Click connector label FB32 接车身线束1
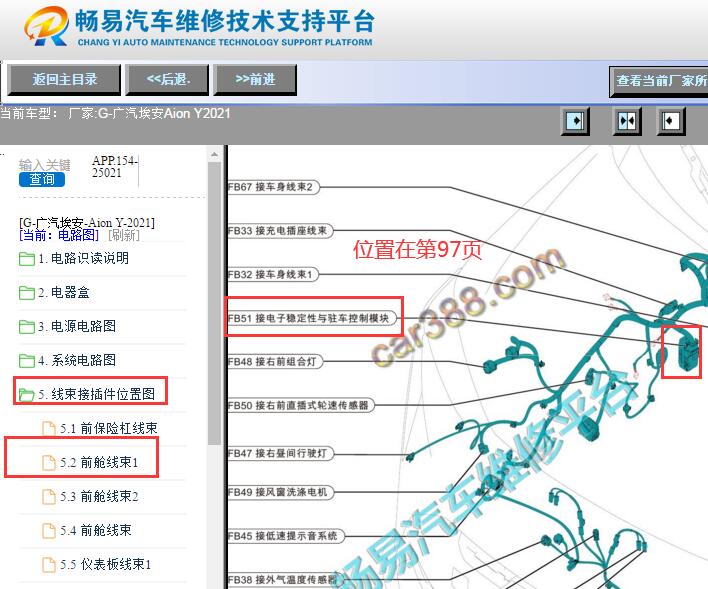Image resolution: width=708 pixels, height=589 pixels. click(x=273, y=275)
